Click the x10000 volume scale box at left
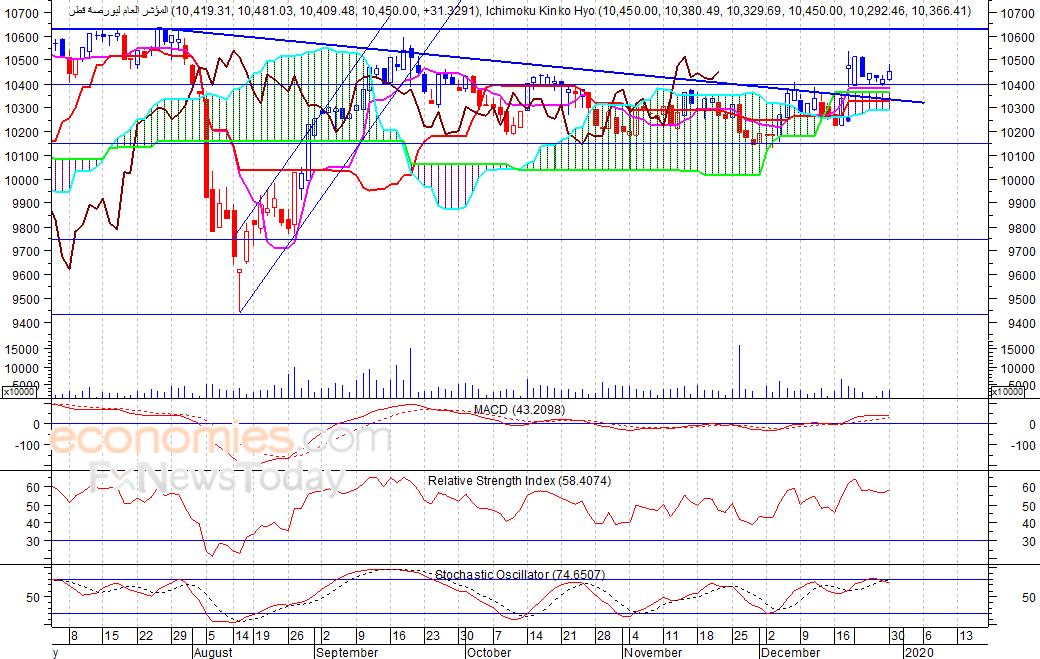Image resolution: width=1040 pixels, height=659 pixels. pyautogui.click(x=19, y=392)
